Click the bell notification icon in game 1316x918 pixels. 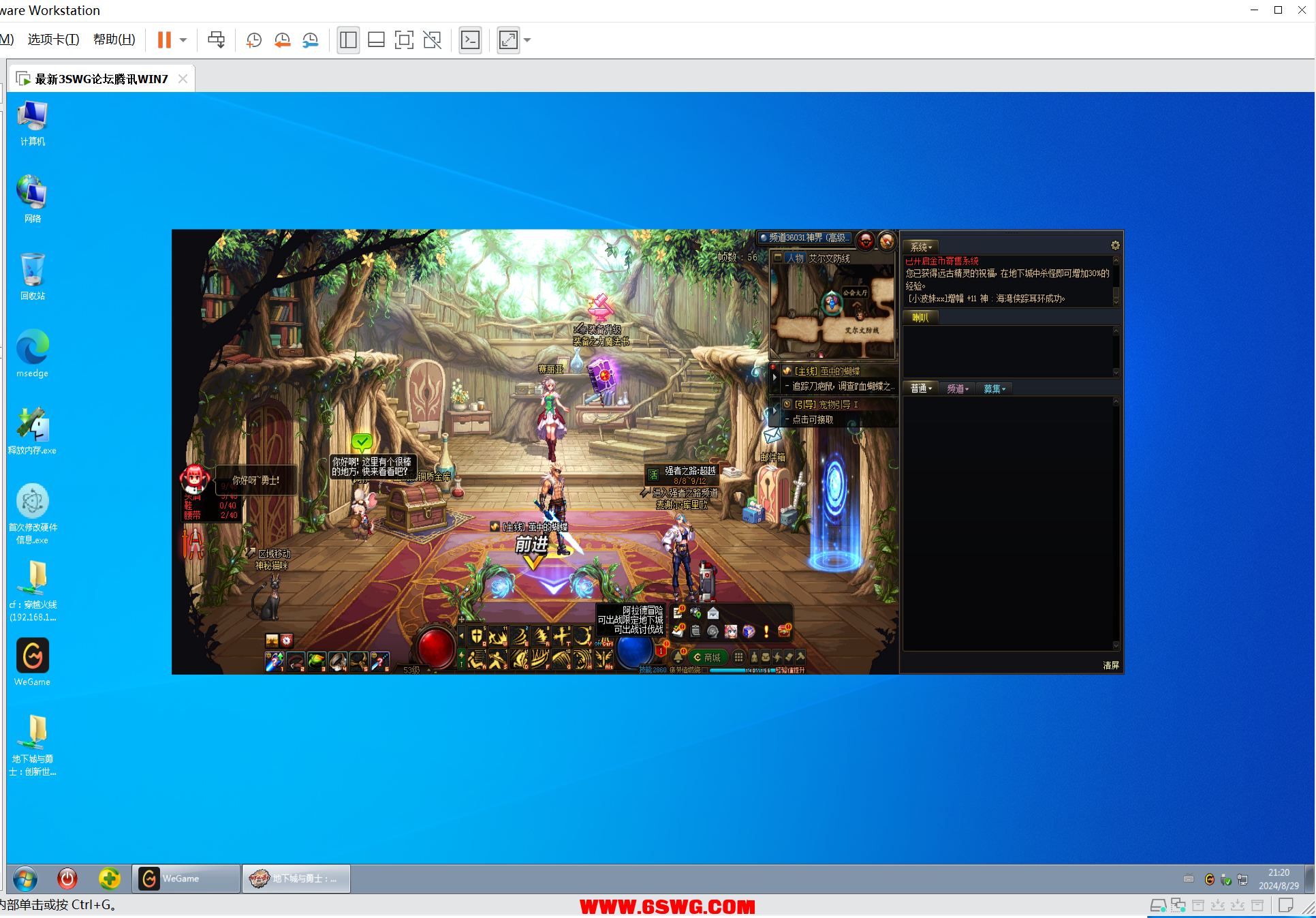pyautogui.click(x=678, y=658)
